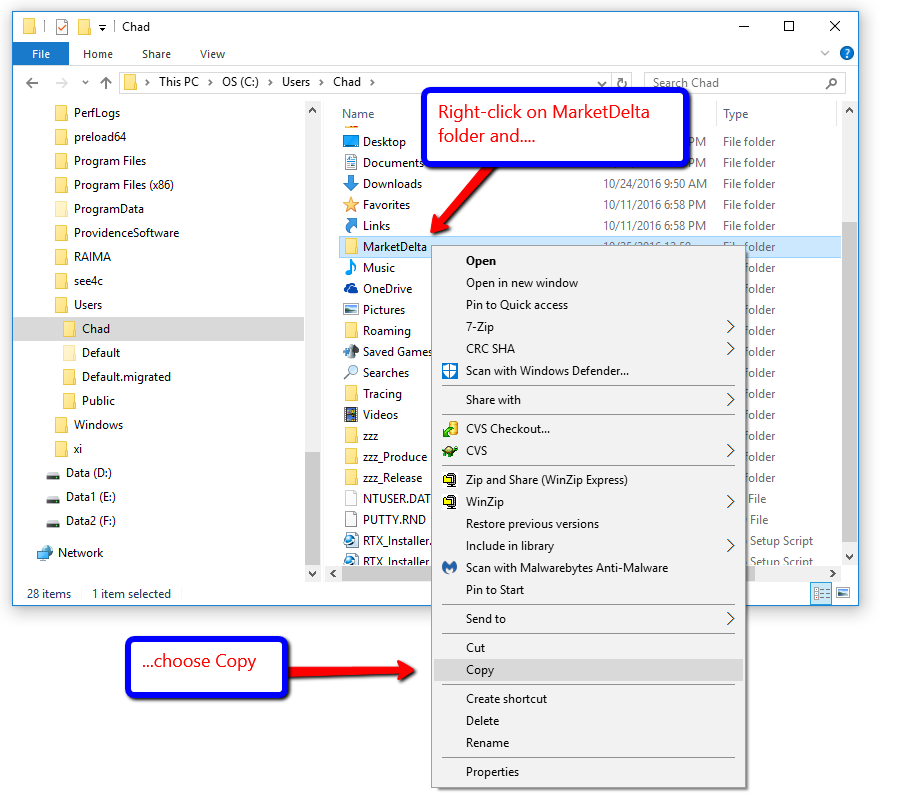The image size is (897, 804).
Task: Select the Pictures folder icon
Action: click(351, 310)
